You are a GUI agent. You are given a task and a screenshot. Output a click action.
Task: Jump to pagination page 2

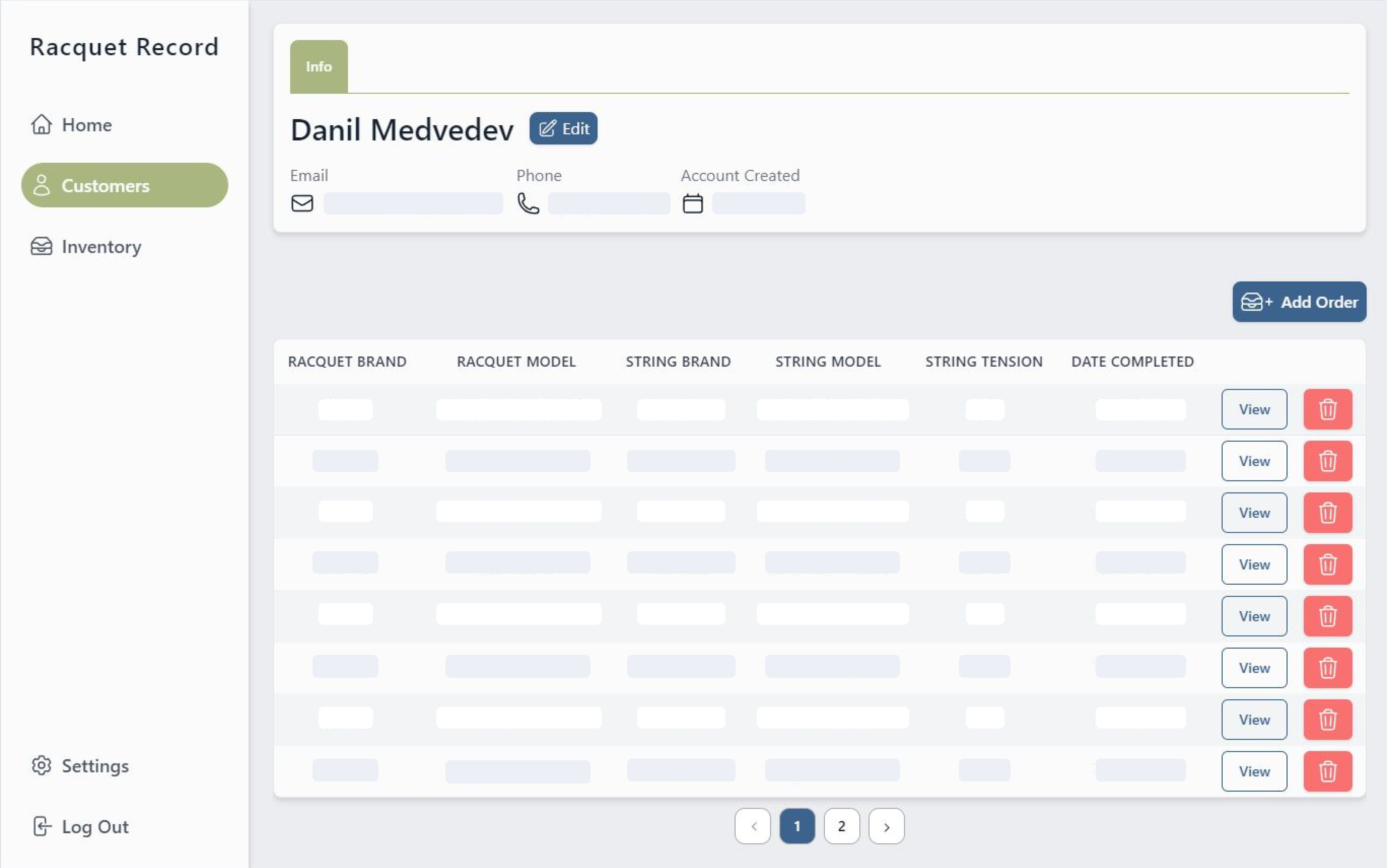[842, 826]
